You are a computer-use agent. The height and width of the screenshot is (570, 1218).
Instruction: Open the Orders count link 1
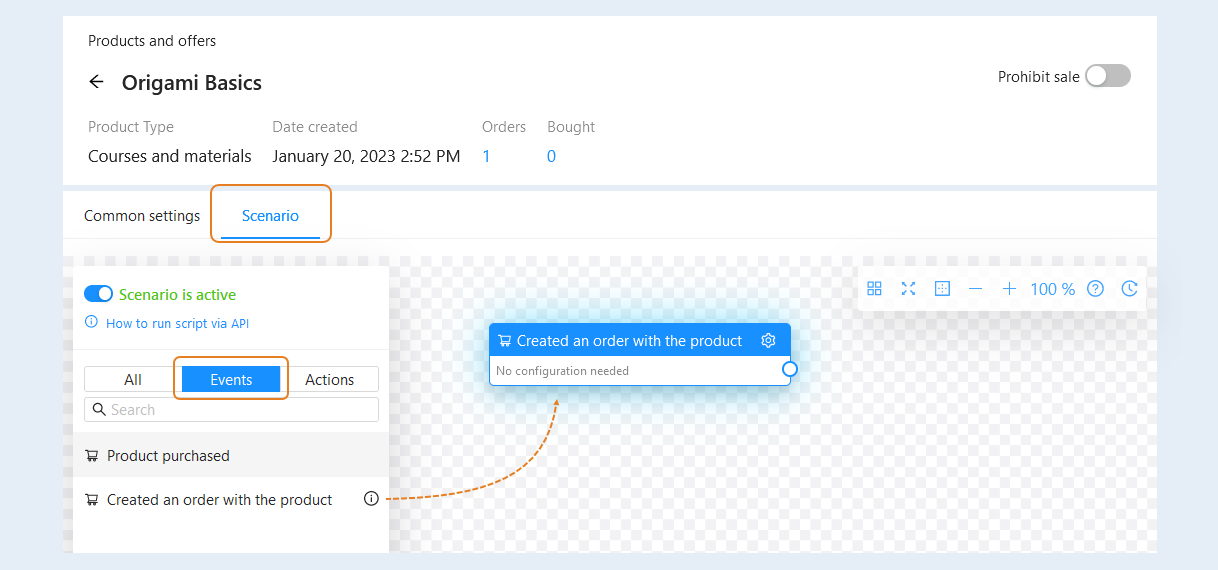coord(486,156)
